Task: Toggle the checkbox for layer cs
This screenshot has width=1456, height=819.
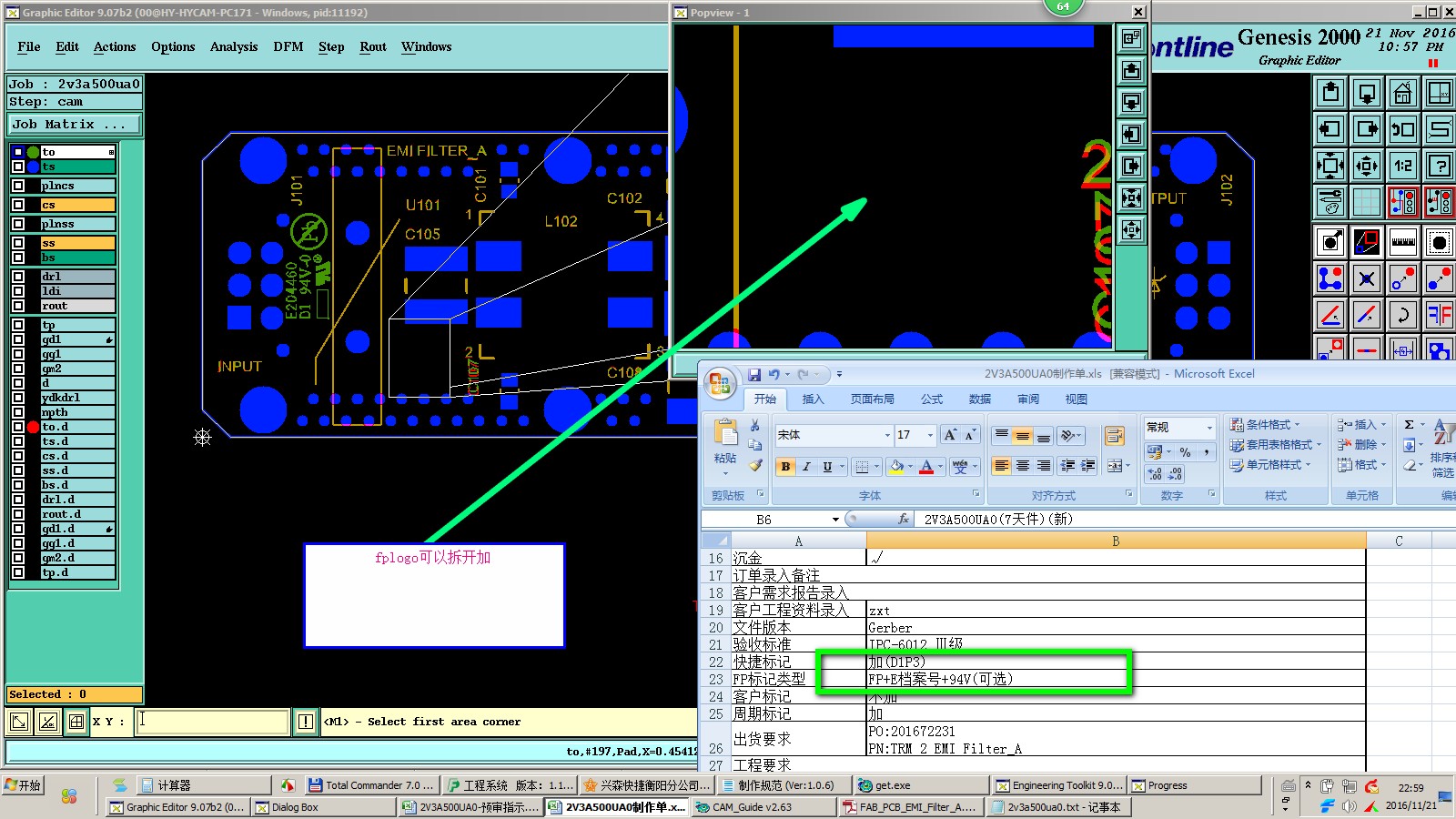Action: (18, 205)
